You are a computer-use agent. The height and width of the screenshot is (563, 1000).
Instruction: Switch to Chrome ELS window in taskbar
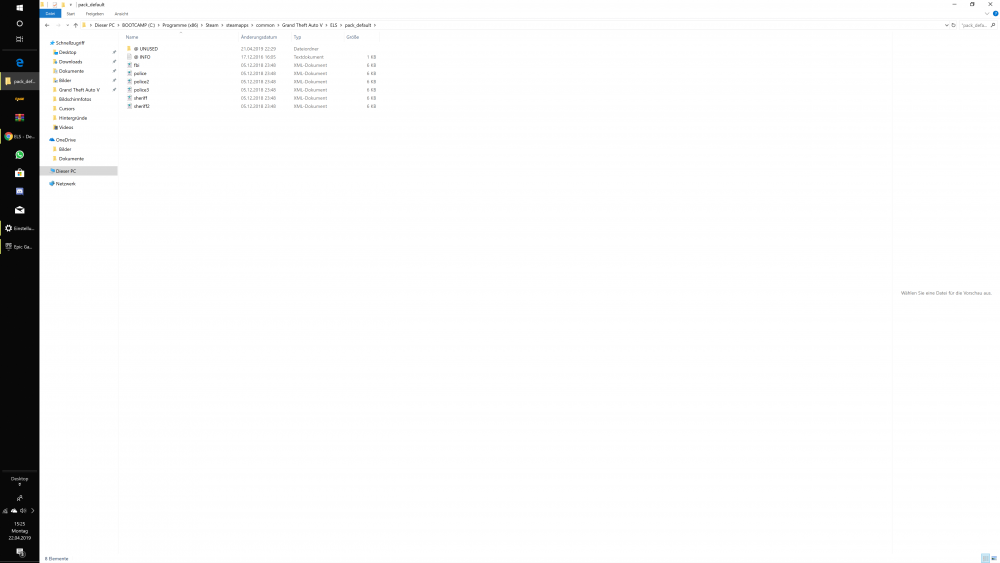(x=19, y=136)
